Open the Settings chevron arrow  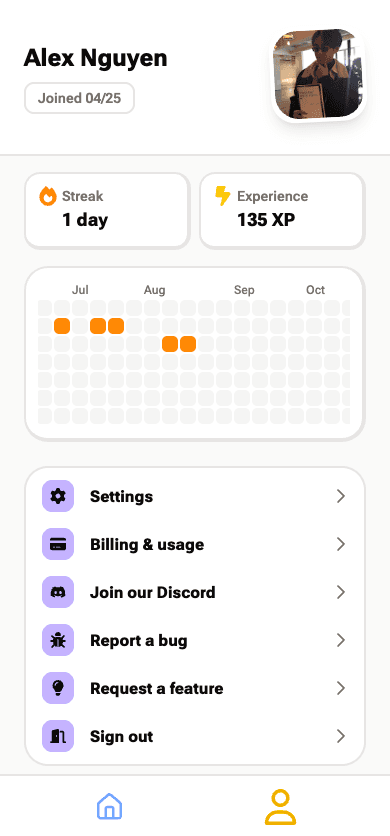coord(341,496)
